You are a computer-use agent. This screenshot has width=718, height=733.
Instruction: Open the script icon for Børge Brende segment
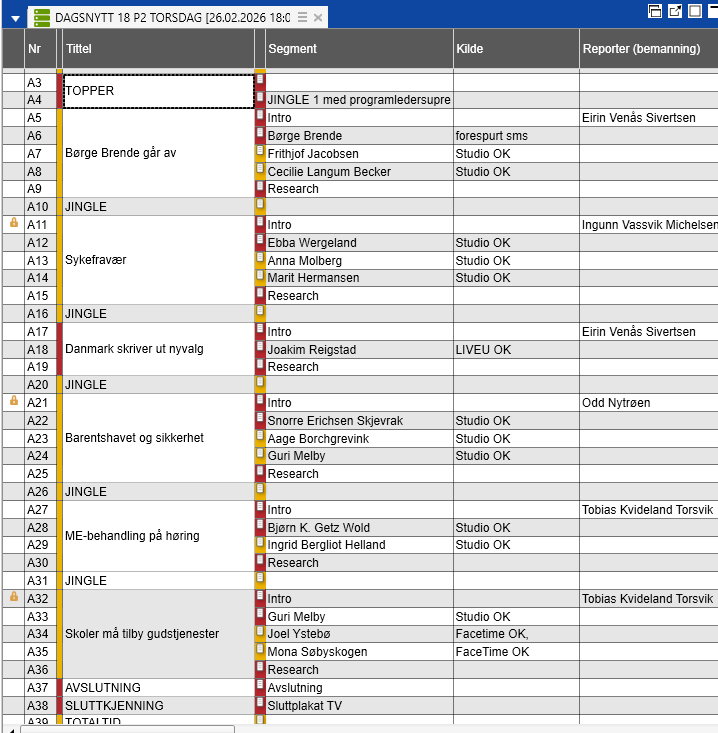[260, 136]
